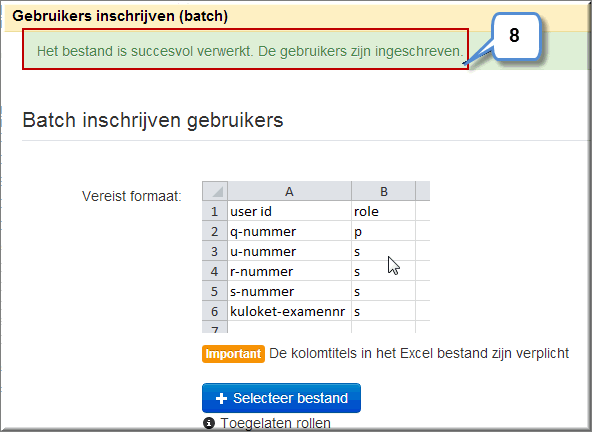
Task: Click the Vereist formaat label
Action: pos(132,196)
